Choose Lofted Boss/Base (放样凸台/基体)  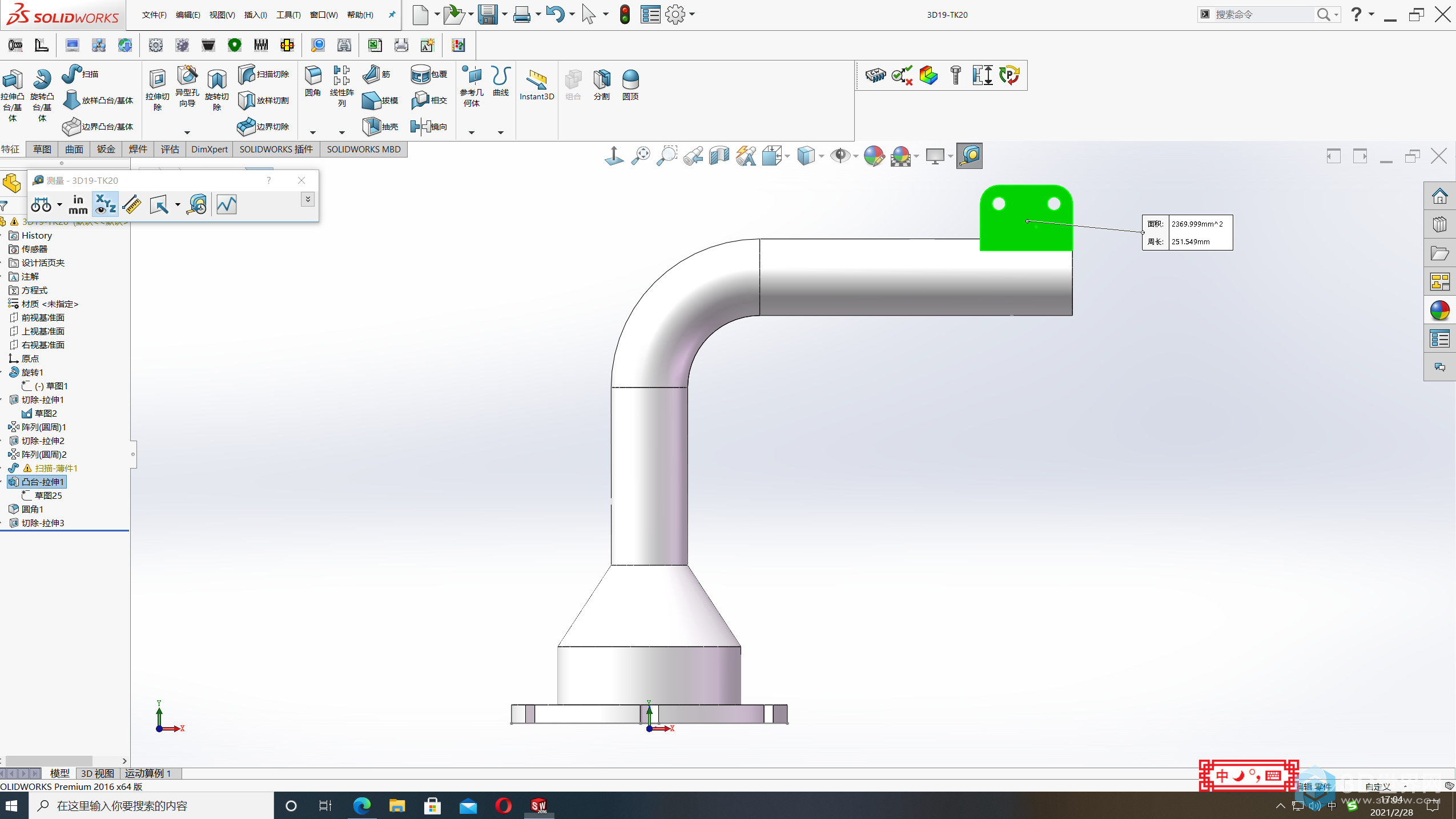[98, 100]
